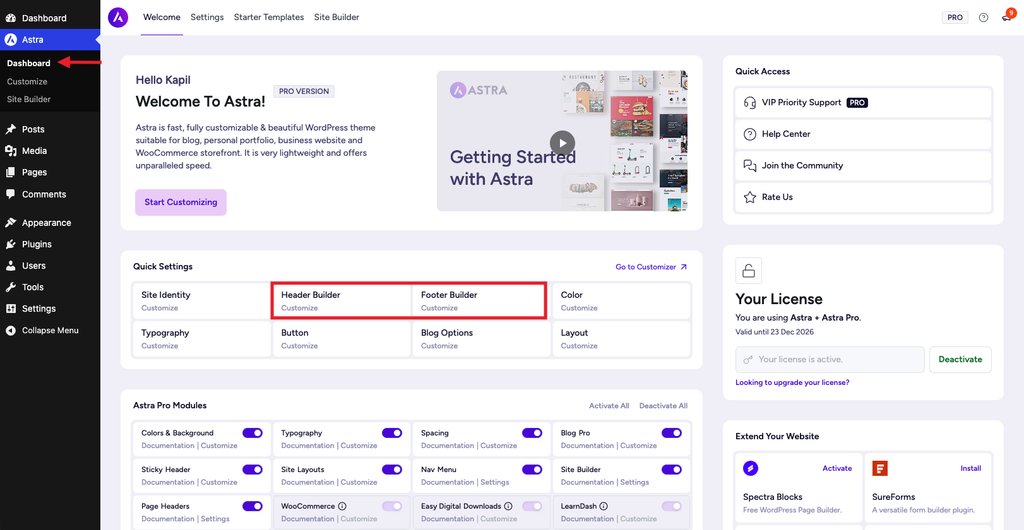The height and width of the screenshot is (530, 1024).
Task: Click the Astra logo in top bar
Action: coord(118,17)
